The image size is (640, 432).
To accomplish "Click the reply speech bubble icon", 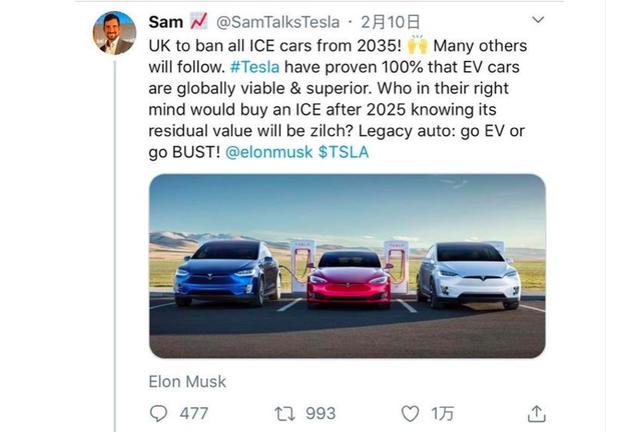I will [x=159, y=413].
